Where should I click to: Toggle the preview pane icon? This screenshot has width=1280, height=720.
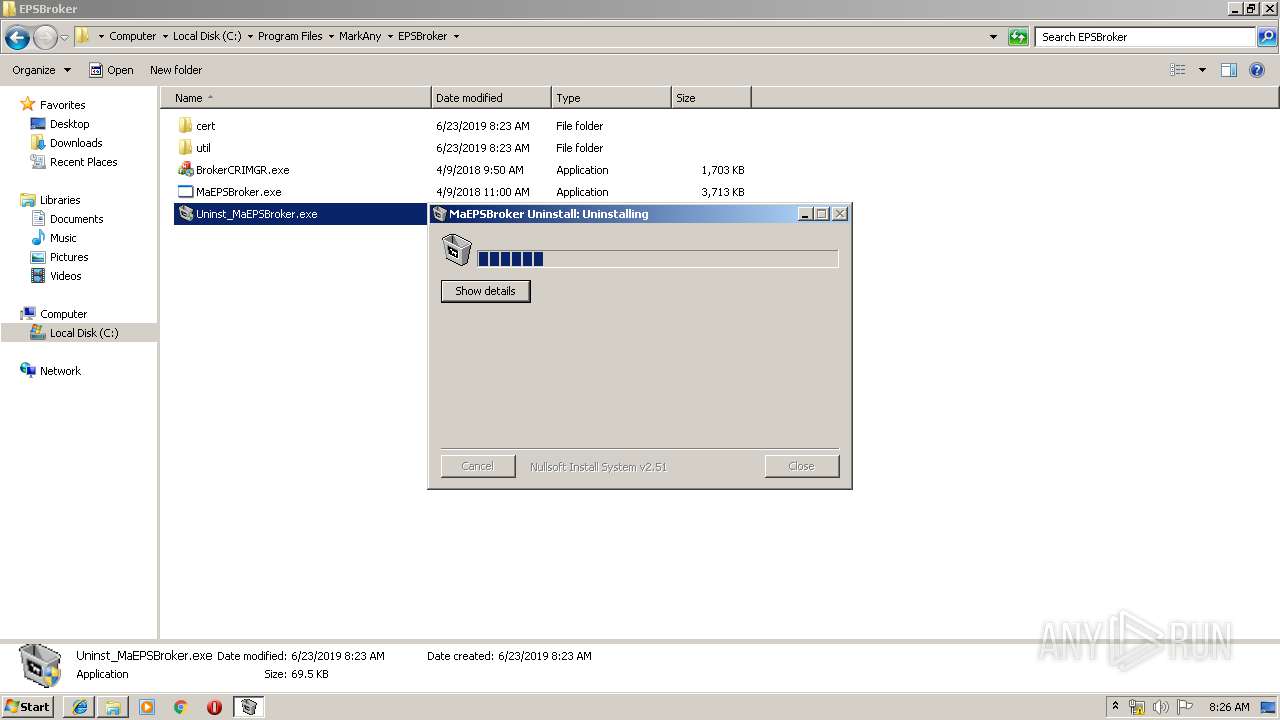pos(1229,70)
